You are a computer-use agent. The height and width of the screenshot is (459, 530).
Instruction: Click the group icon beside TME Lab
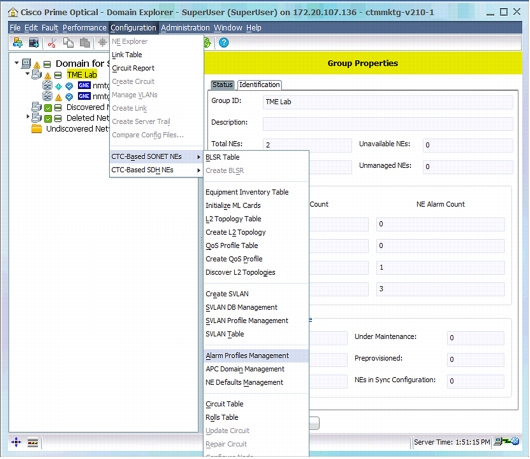tap(37, 74)
